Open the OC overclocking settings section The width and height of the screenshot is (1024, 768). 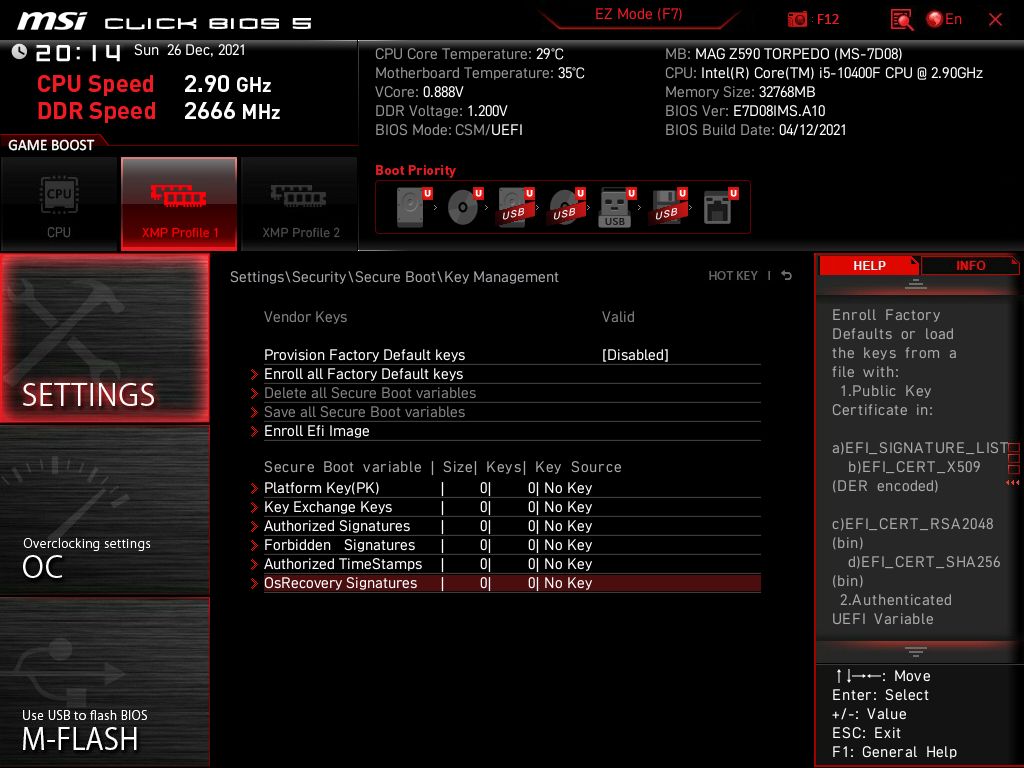104,511
